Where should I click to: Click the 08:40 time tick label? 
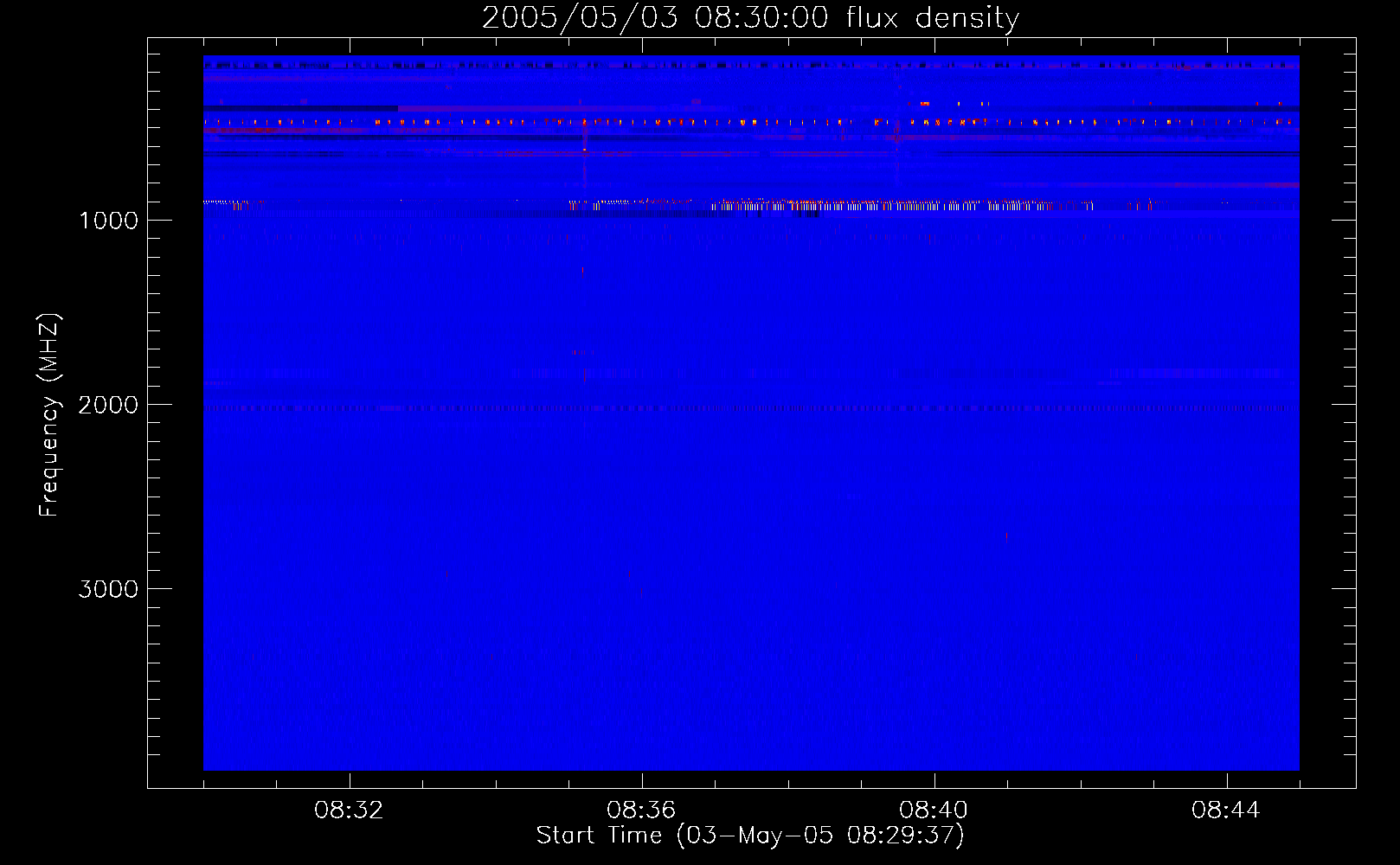coord(934,811)
